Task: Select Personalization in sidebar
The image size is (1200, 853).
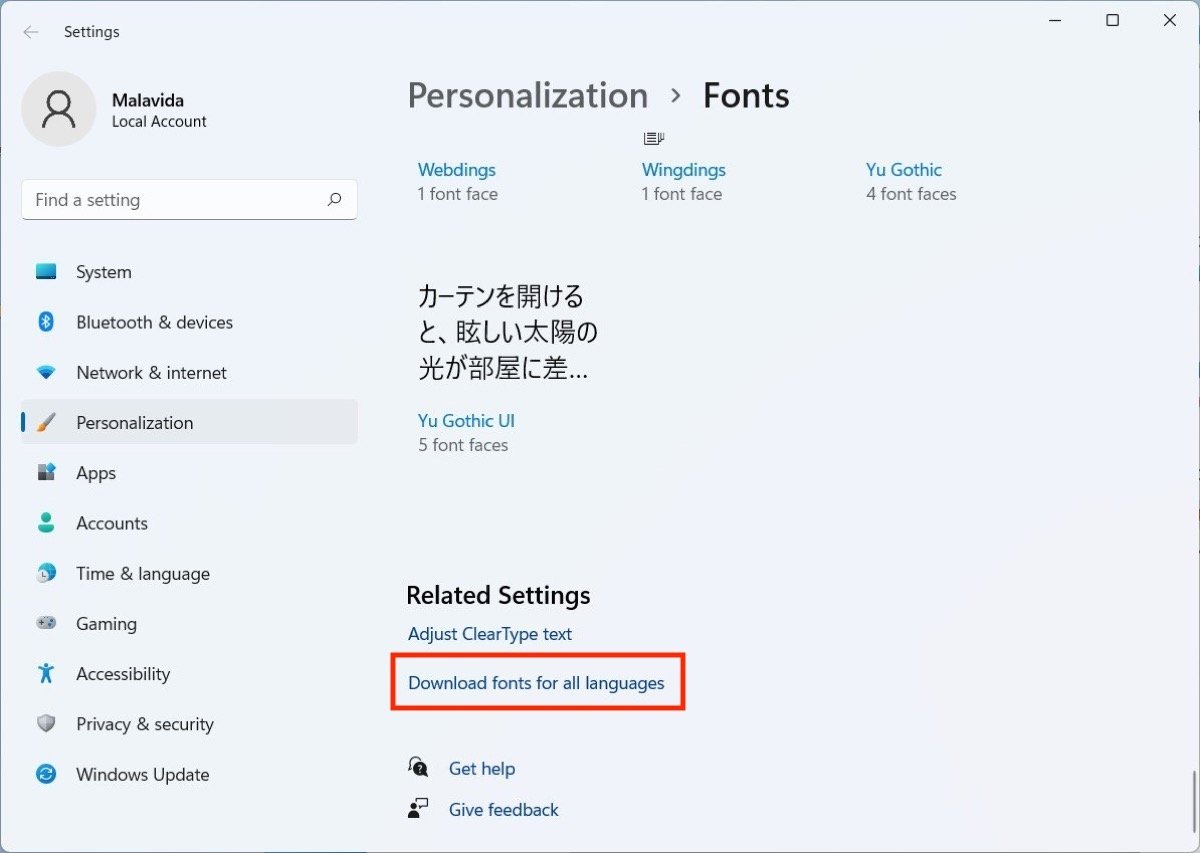Action: [189, 422]
